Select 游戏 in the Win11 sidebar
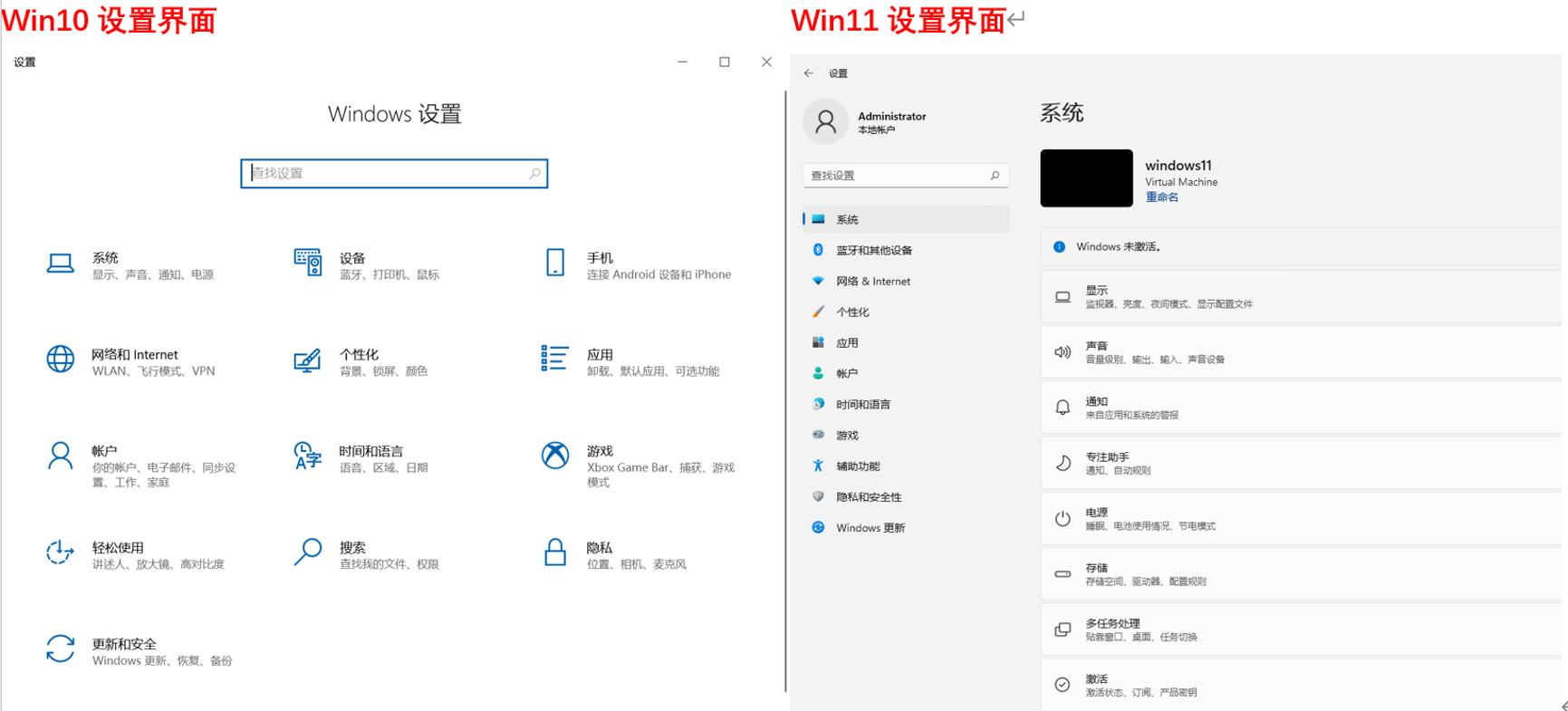The height and width of the screenshot is (711, 1568). point(906,435)
